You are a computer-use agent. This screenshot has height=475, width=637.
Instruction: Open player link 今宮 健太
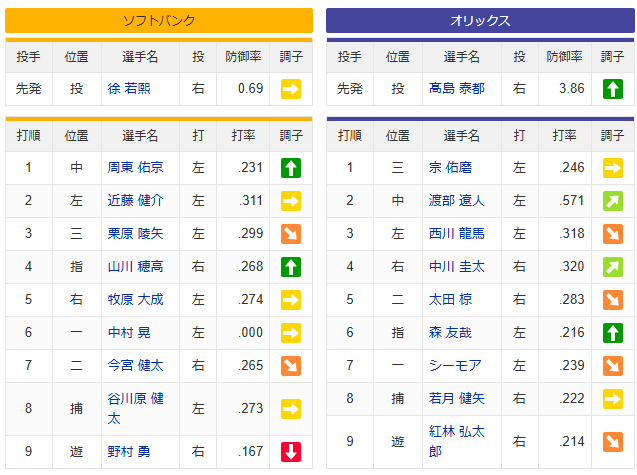click(x=135, y=365)
